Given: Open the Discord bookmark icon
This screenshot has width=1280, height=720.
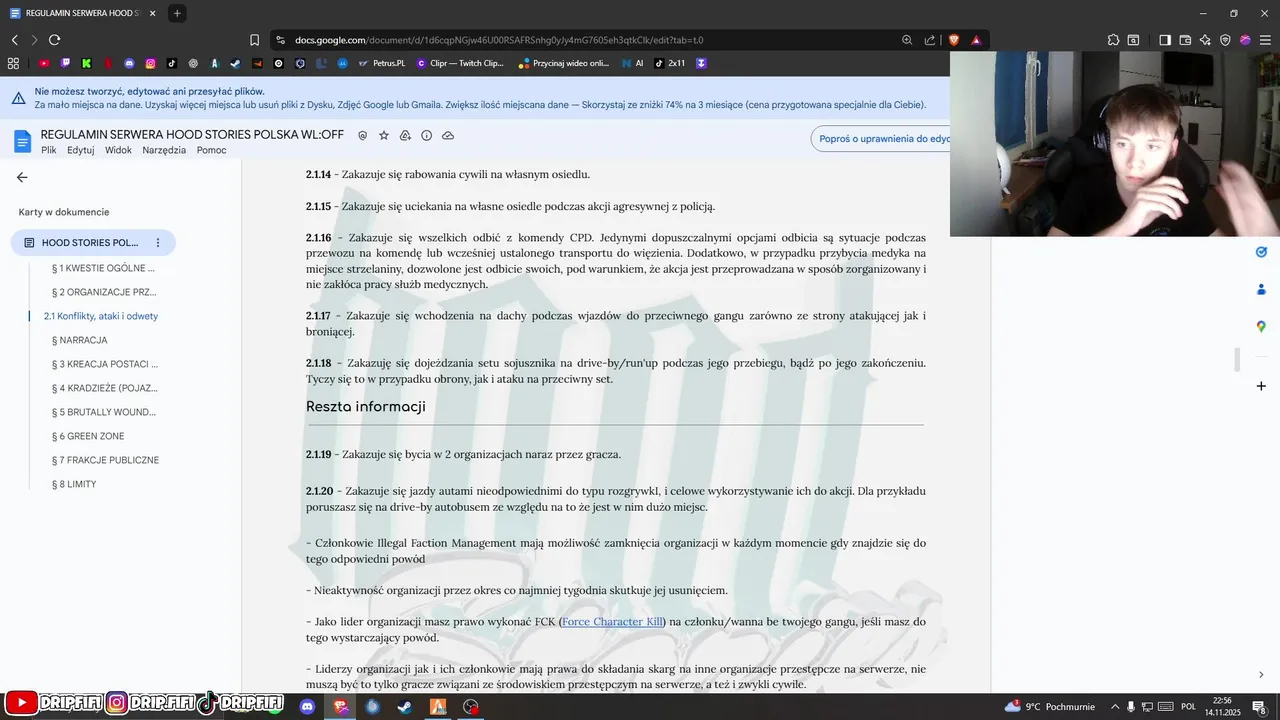Looking at the screenshot, I should tap(129, 63).
